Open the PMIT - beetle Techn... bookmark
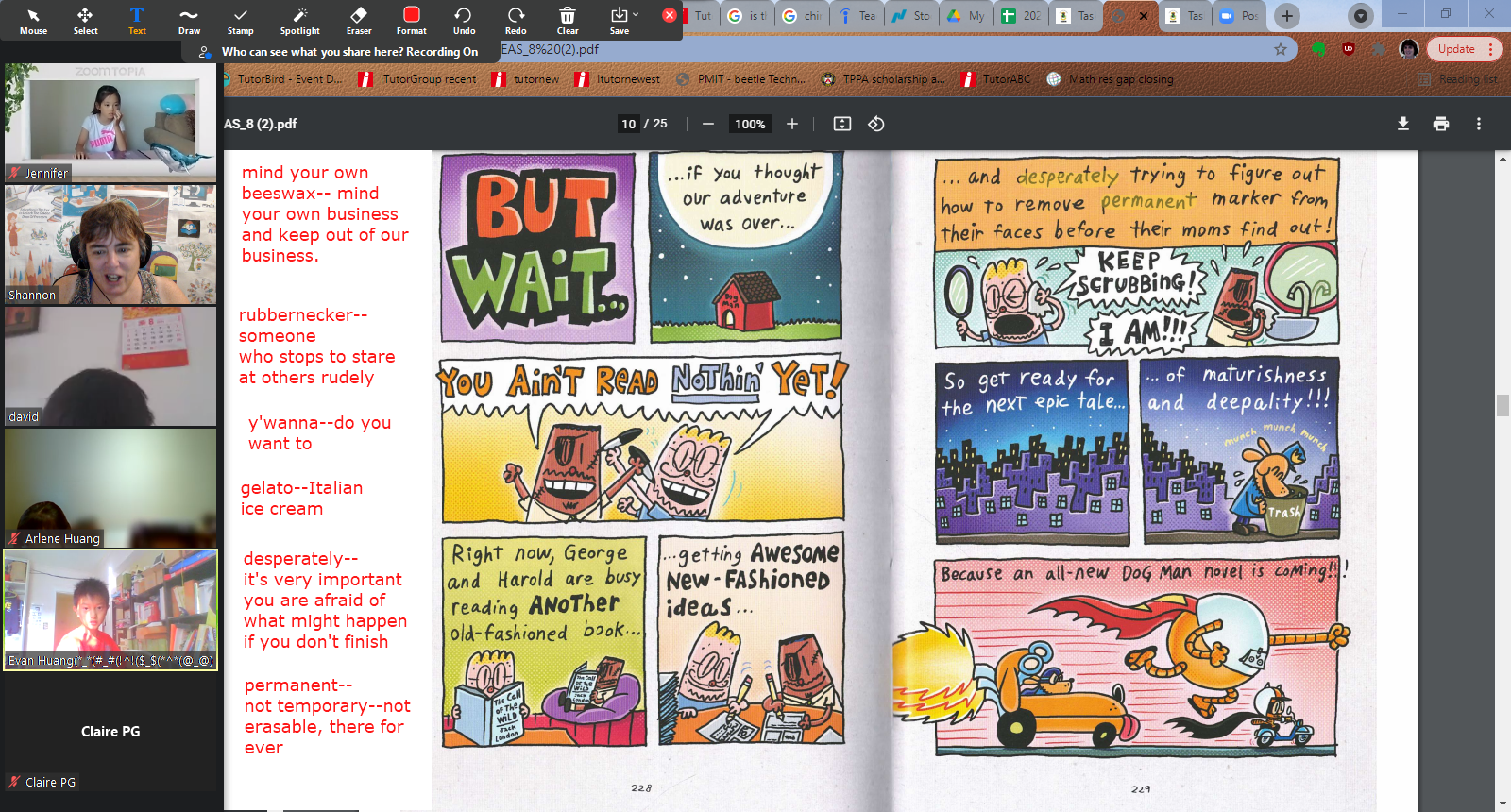Image resolution: width=1511 pixels, height=812 pixels. click(741, 79)
